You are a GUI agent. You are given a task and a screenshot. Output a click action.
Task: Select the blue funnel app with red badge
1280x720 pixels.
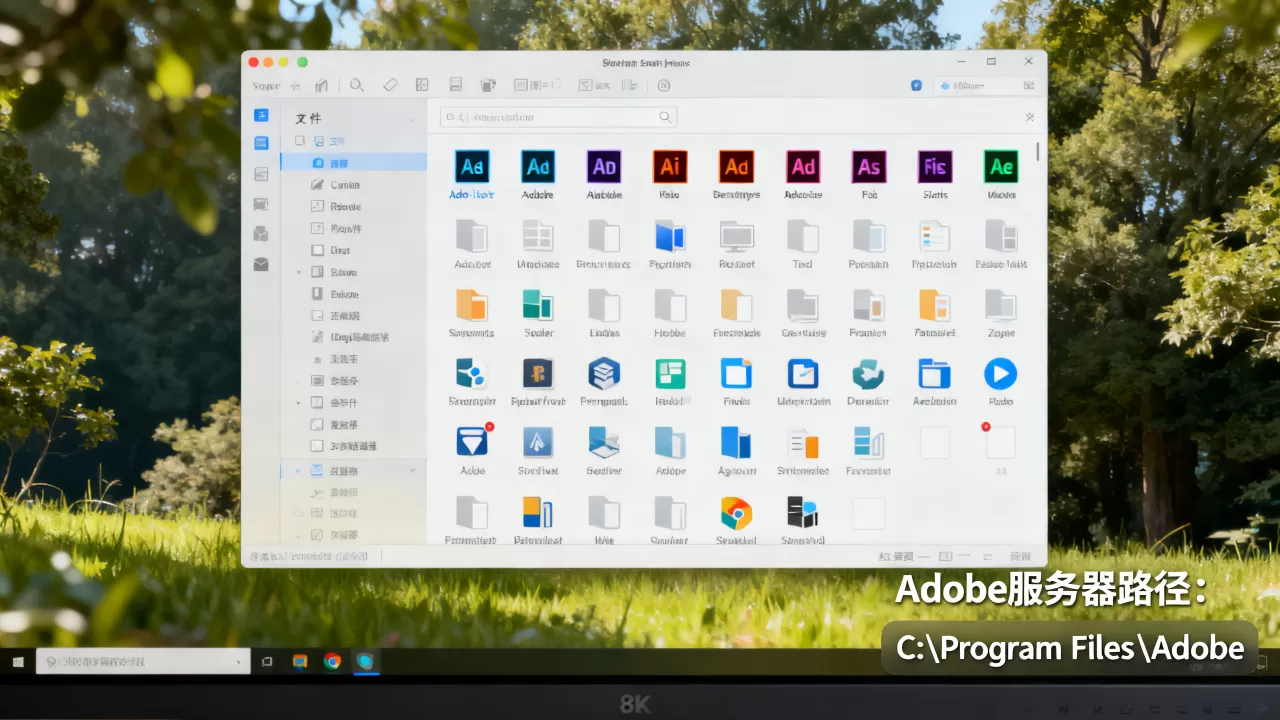(x=471, y=442)
